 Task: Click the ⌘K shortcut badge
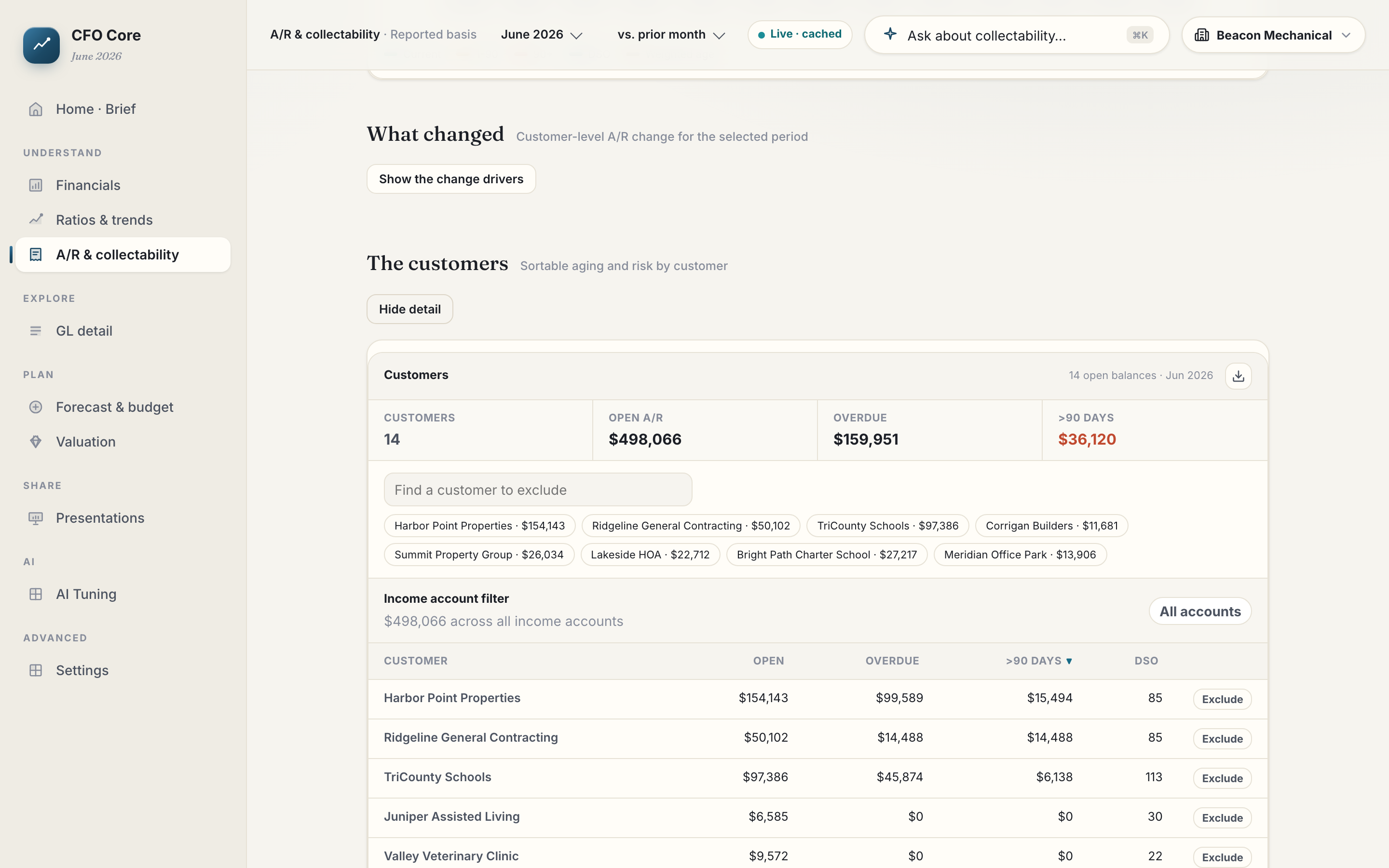click(x=1139, y=35)
